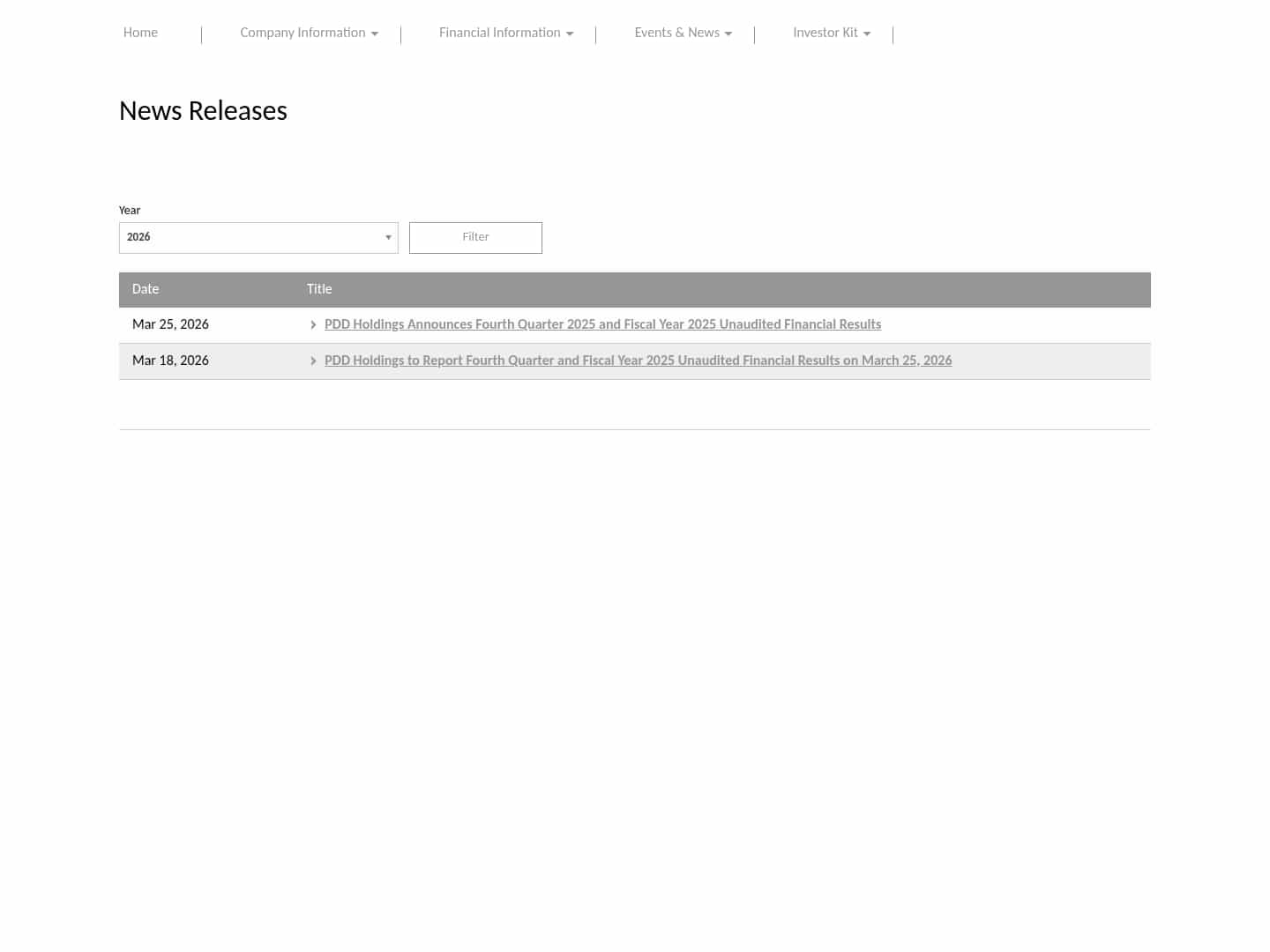Open the Year dropdown showing 2026

point(258,237)
